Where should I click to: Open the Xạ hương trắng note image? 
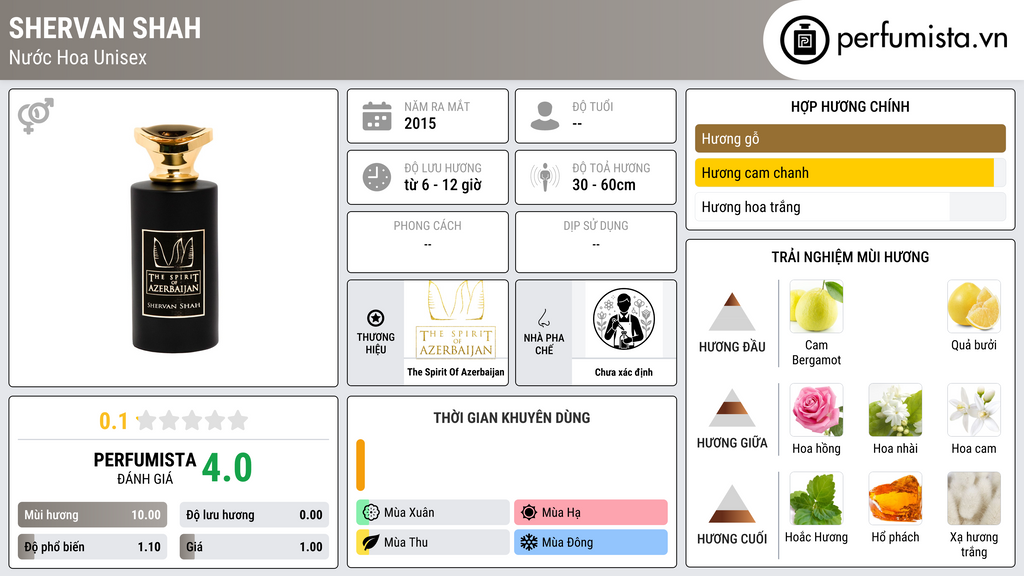(974, 498)
